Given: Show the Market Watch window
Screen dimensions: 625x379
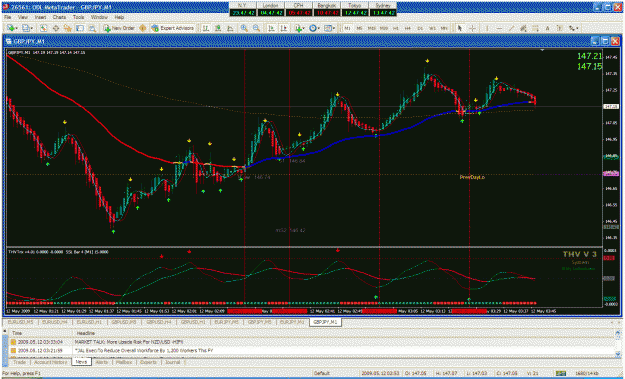Looking at the screenshot, I should pyautogui.click(x=43, y=28).
